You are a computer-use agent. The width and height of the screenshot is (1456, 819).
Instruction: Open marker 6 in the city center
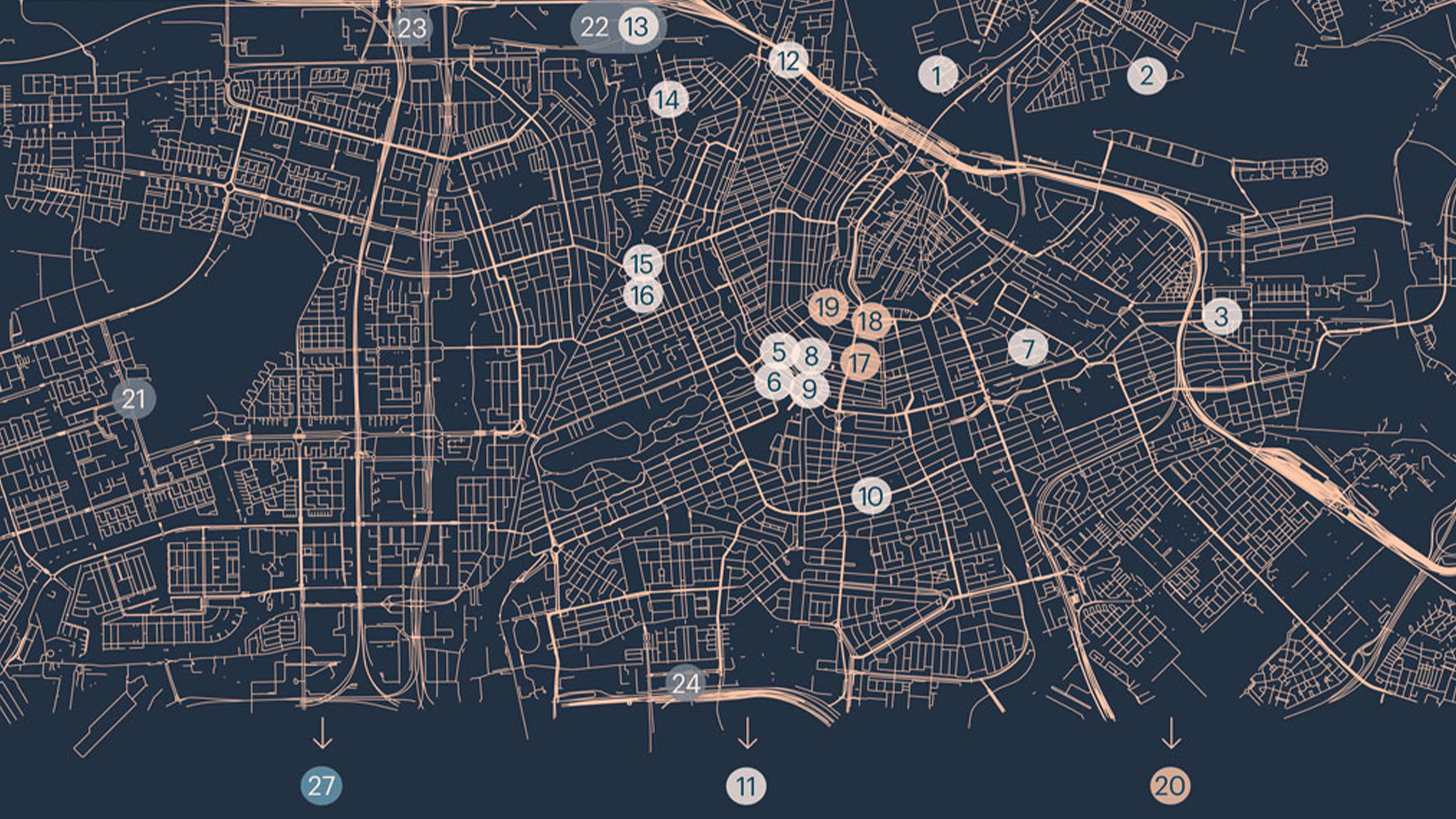[x=774, y=383]
